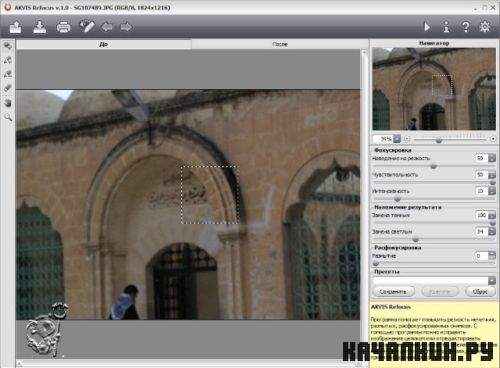This screenshot has width=500, height=368.
Task: Click the Размытие spinner arrows
Action: (x=492, y=256)
